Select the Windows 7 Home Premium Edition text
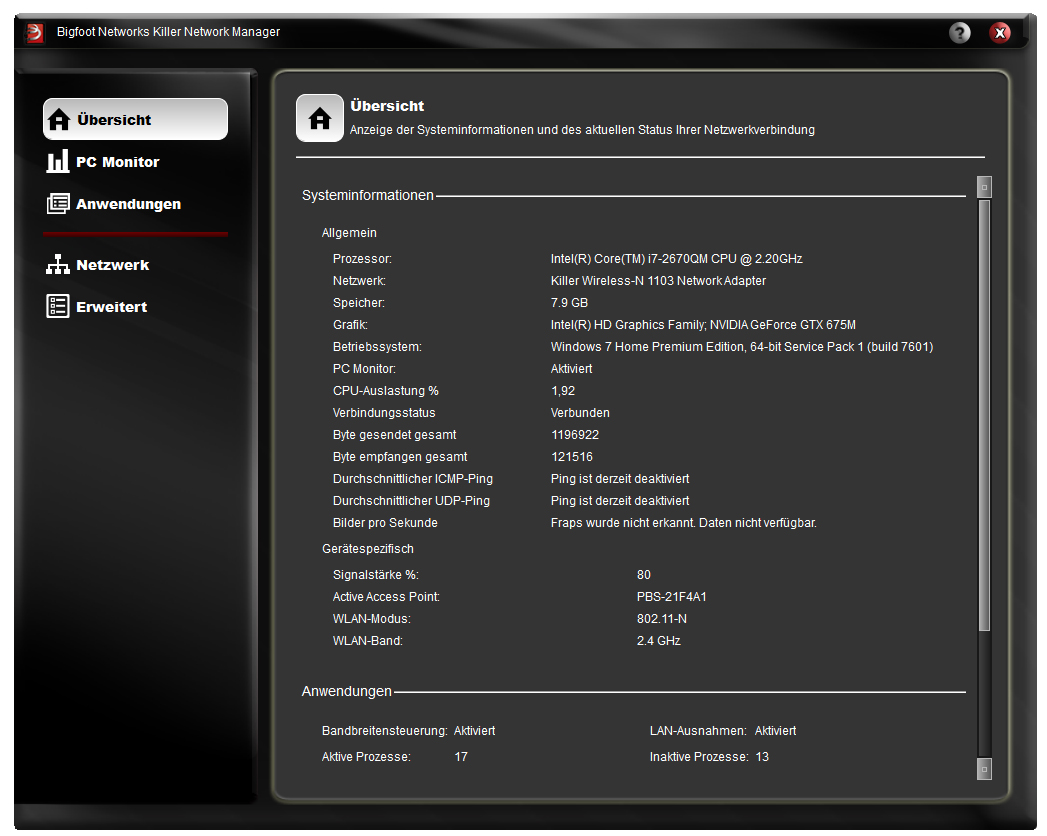This screenshot has height=836, width=1047. 742,347
